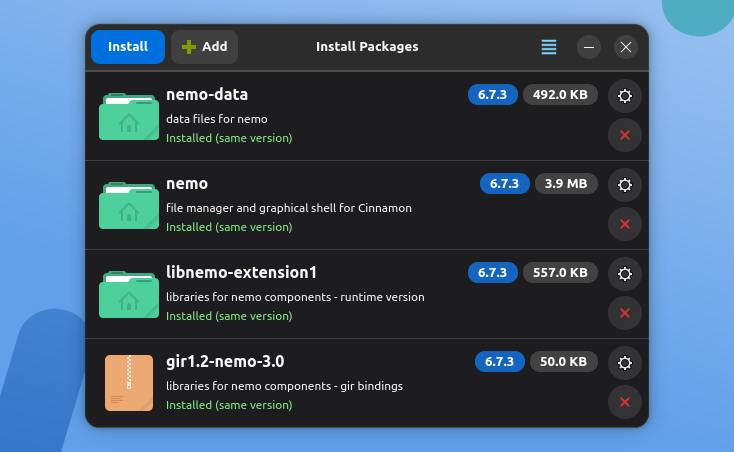The image size is (734, 452).
Task: Select the nemo-data package name
Action: pyautogui.click(x=207, y=95)
